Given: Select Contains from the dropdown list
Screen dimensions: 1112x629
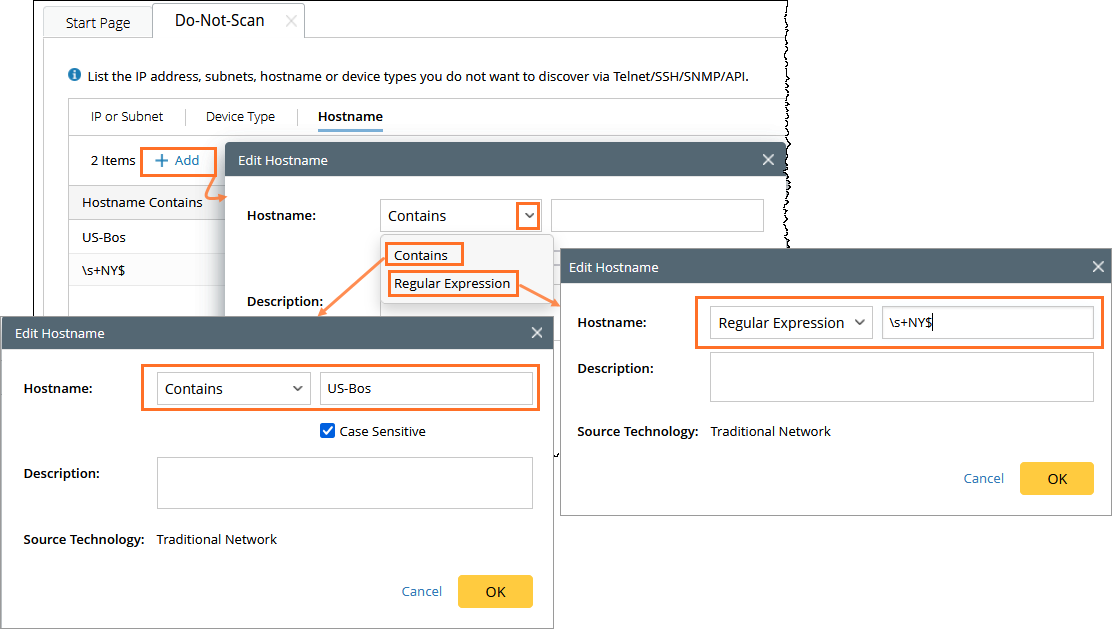Looking at the screenshot, I should pos(421,255).
